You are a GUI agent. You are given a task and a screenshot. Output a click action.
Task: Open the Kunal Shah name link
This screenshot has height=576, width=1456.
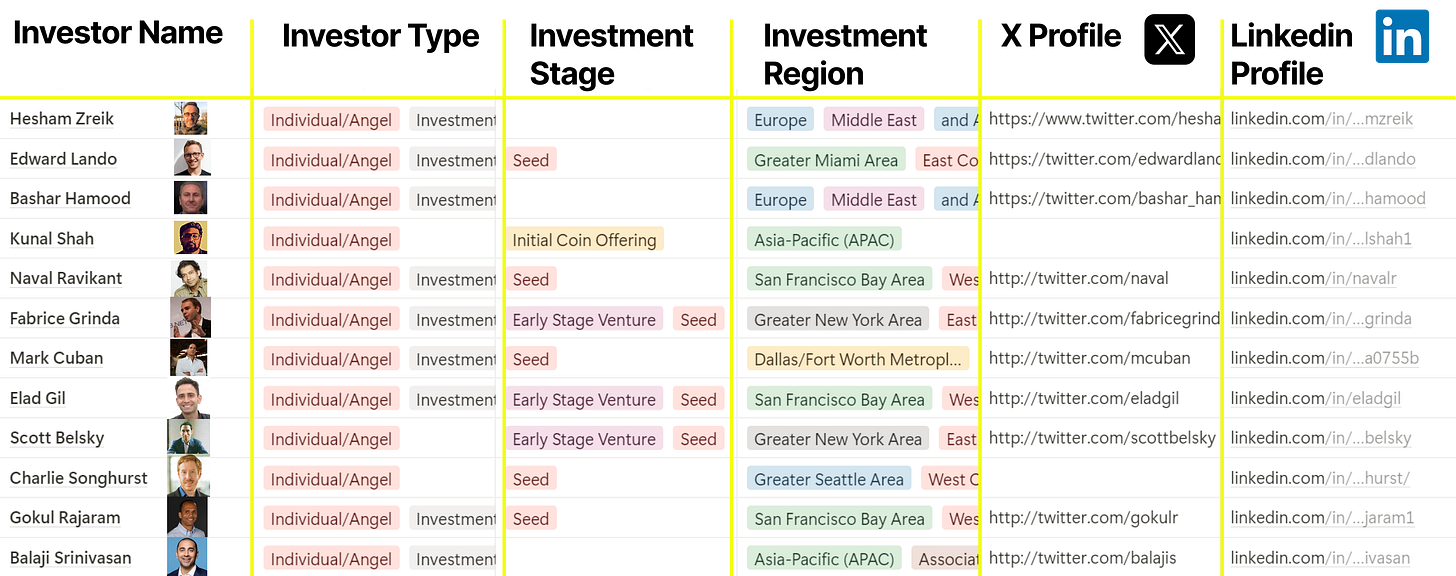52,238
